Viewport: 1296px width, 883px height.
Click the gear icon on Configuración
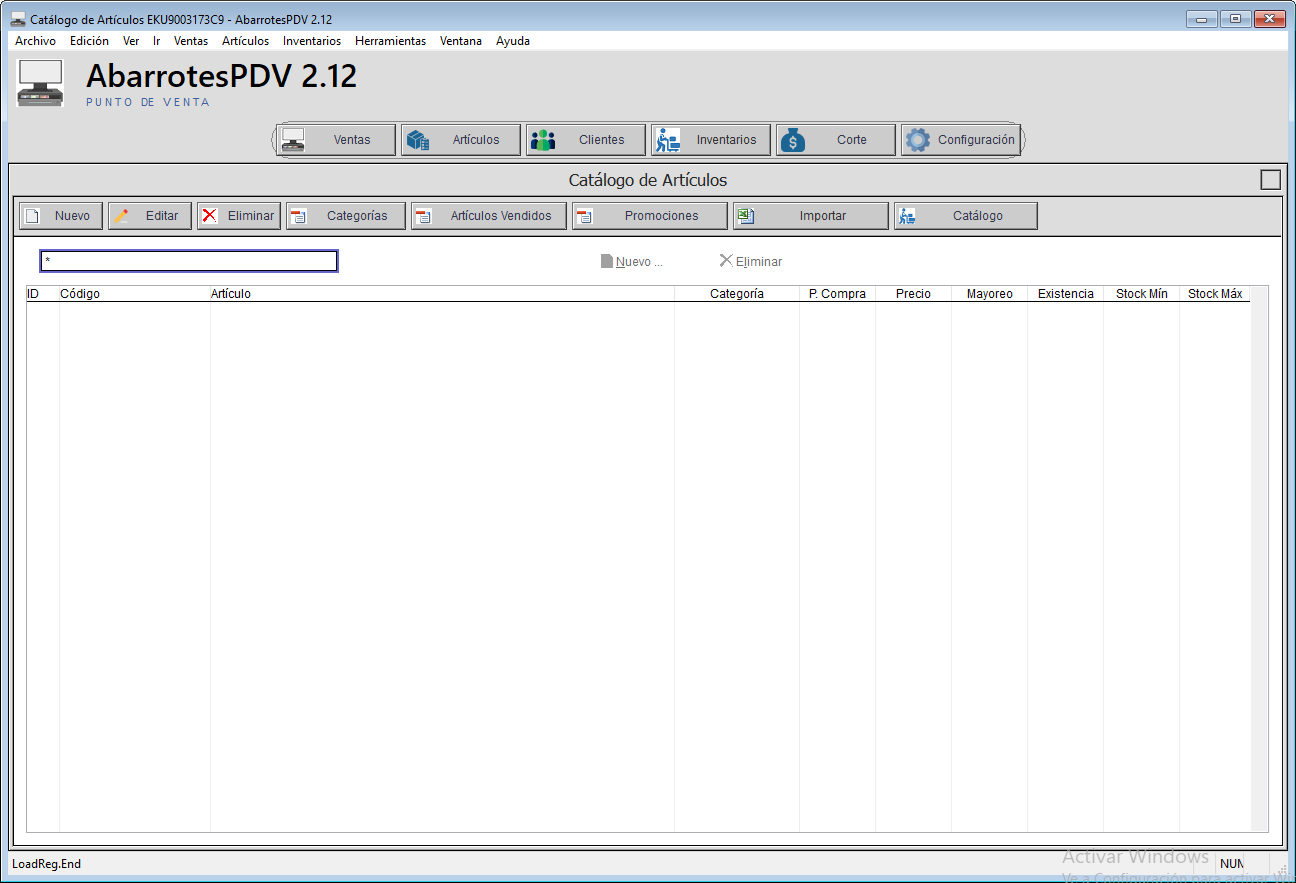point(917,140)
